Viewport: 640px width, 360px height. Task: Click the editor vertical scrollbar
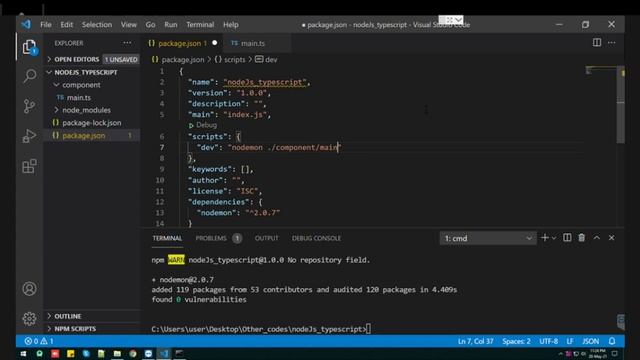[x=621, y=105]
